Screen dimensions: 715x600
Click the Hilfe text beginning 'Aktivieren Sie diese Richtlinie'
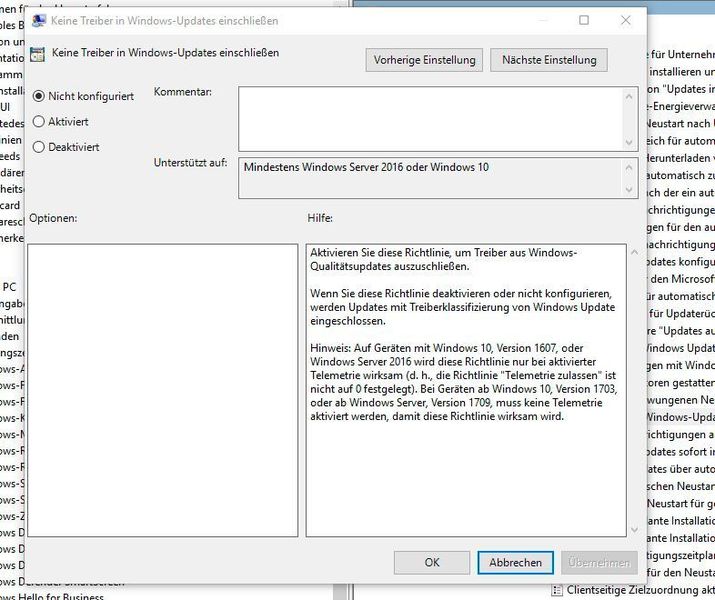[443, 259]
